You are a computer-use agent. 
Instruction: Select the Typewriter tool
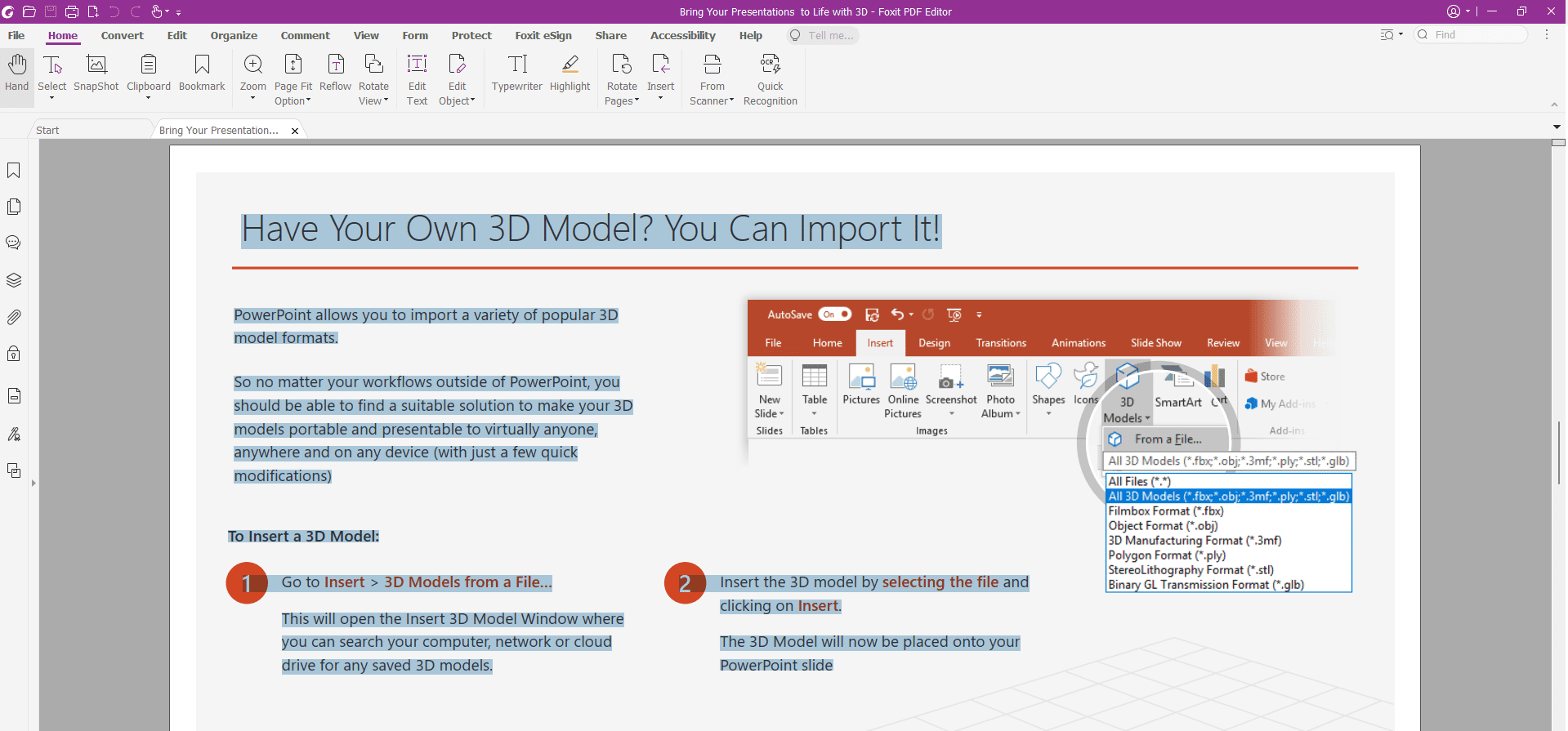(517, 73)
